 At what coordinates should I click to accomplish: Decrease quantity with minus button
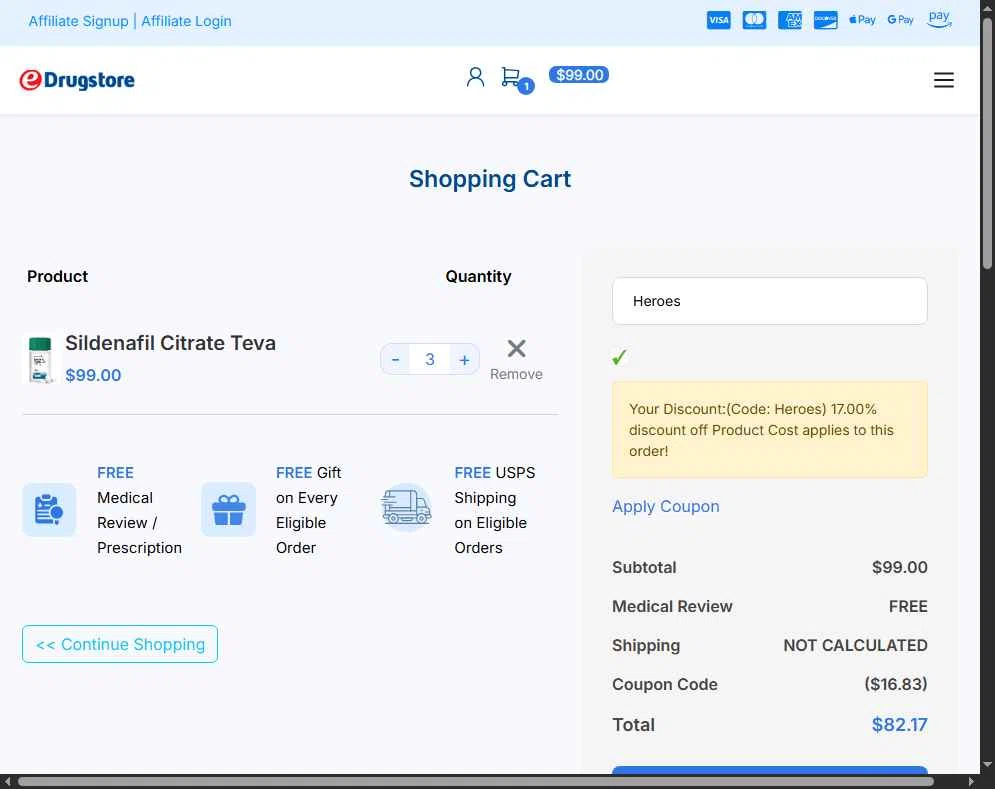[x=395, y=360]
